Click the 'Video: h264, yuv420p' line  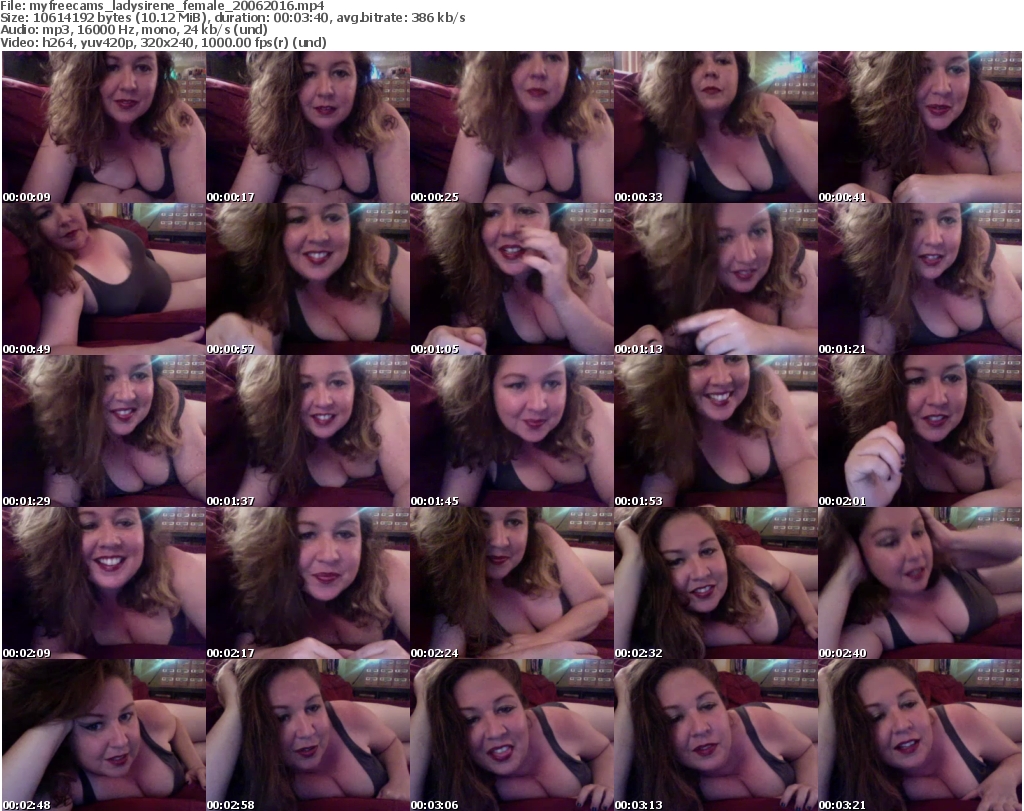(163, 42)
